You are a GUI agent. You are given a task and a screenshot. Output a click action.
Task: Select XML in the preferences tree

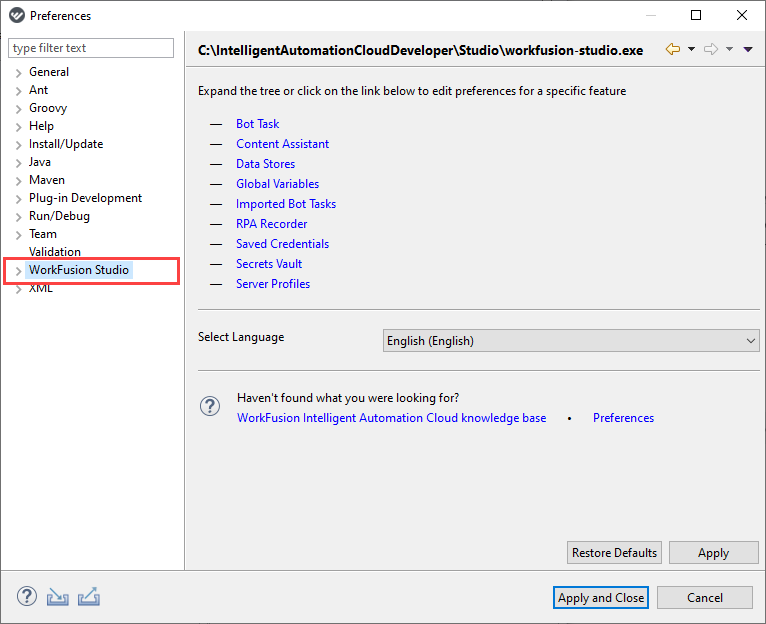[41, 288]
